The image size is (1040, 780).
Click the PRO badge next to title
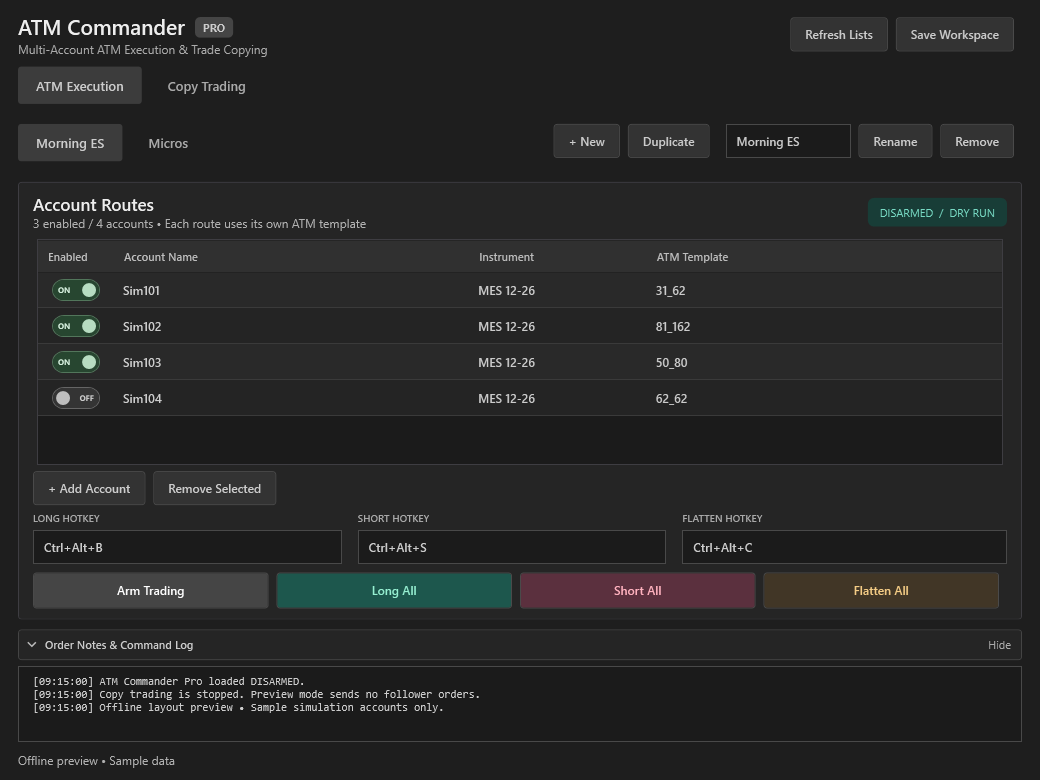point(214,28)
